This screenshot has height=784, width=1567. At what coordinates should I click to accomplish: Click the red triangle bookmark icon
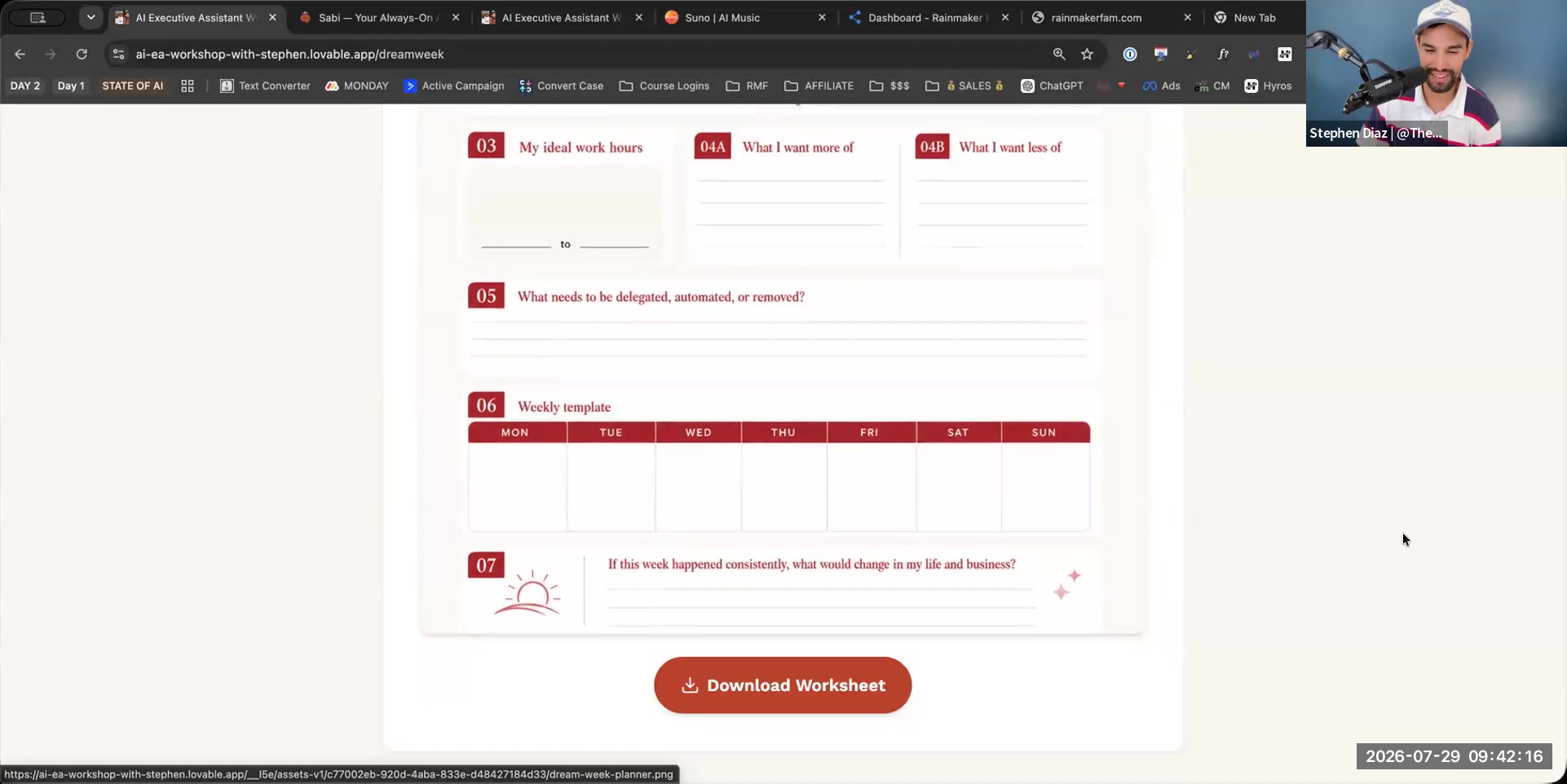pyautogui.click(x=1122, y=86)
